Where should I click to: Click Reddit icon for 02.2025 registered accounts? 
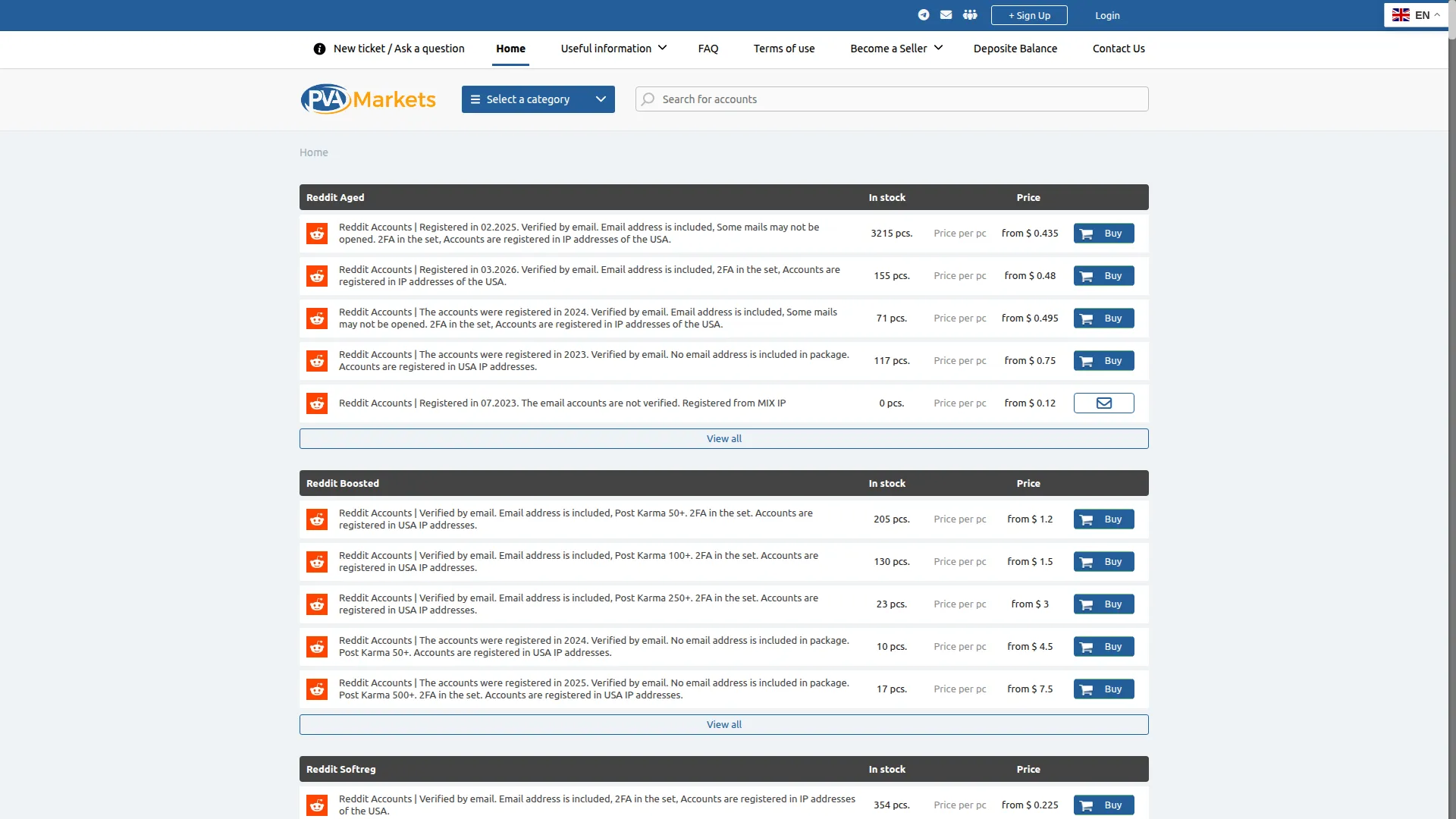(317, 234)
